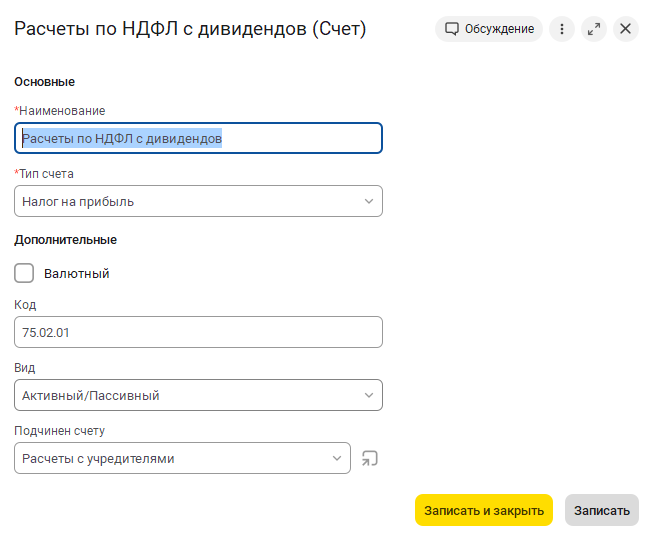Enable the Валютный checkbox

24,273
